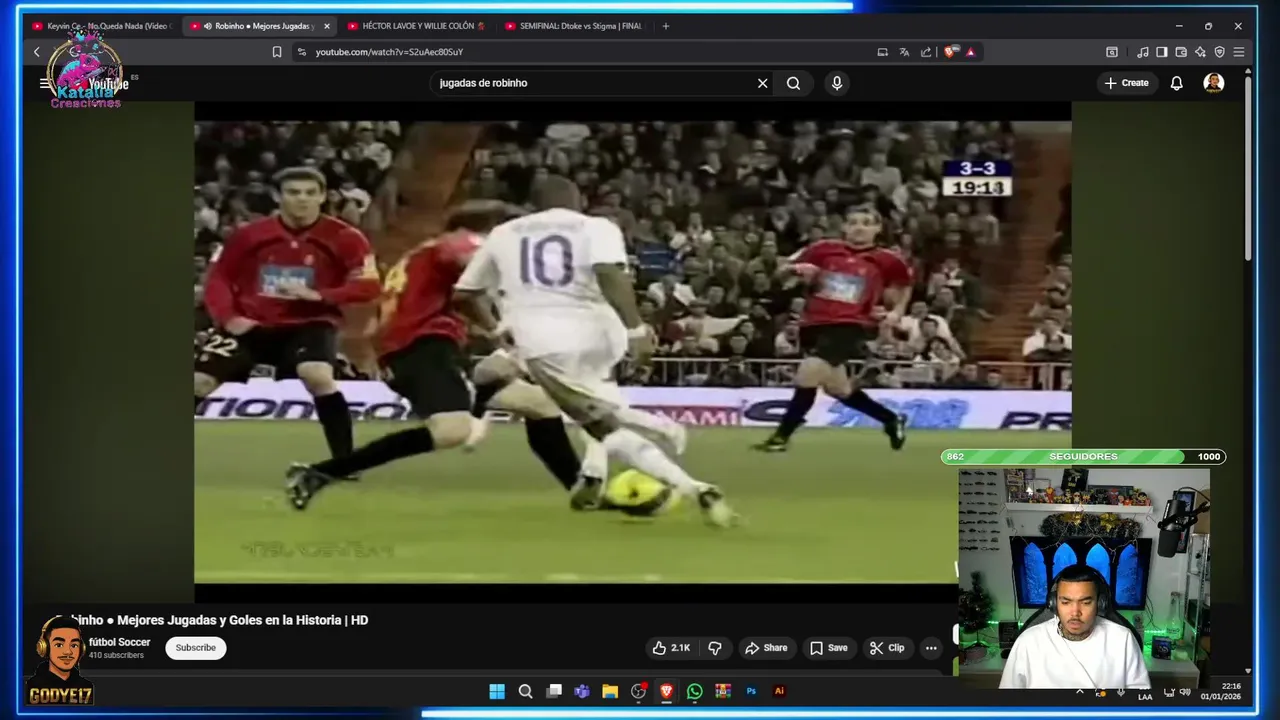
Task: Open Windows taskbar search
Action: (x=525, y=691)
